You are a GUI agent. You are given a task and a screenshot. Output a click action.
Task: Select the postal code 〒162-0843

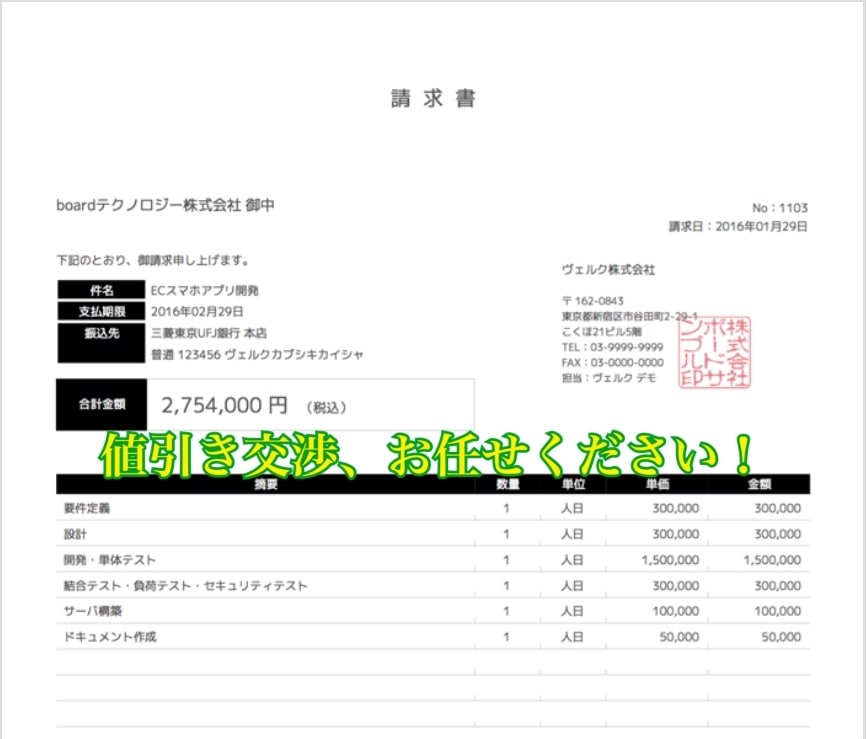click(x=593, y=301)
